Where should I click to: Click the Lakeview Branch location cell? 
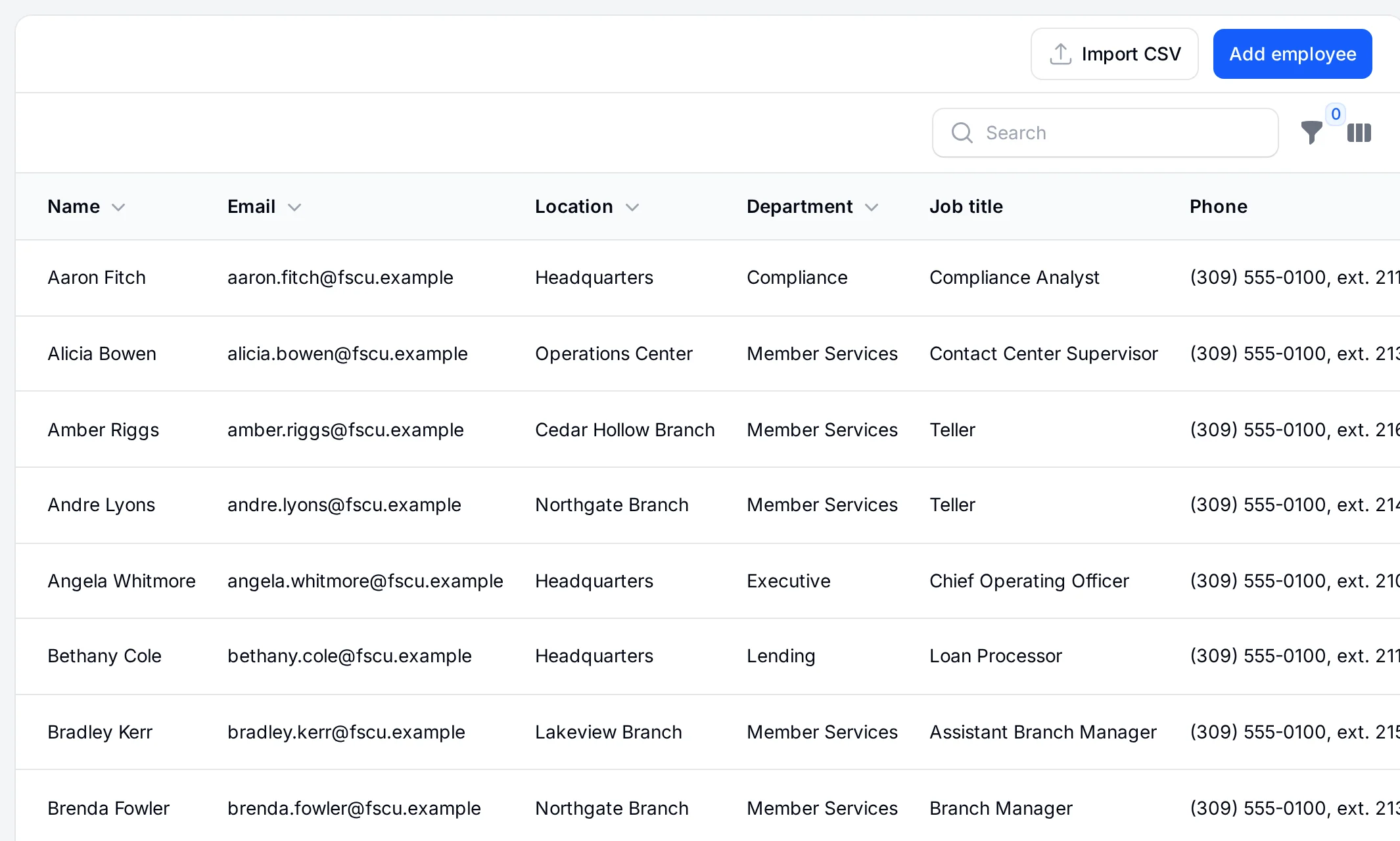(609, 732)
